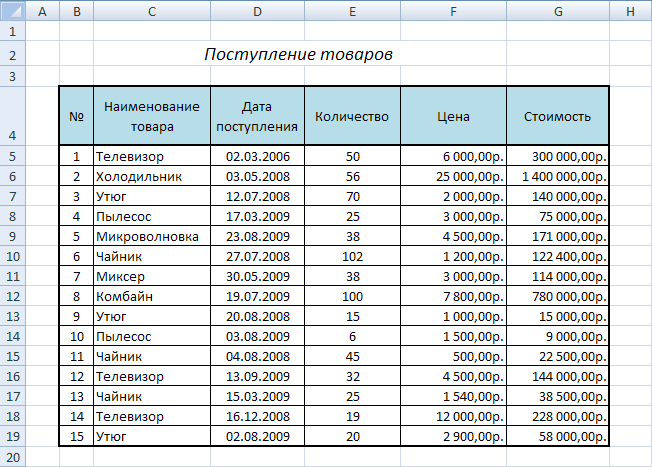Select date cell '12.07.2008'
This screenshot has width=652, height=467.
tap(257, 196)
